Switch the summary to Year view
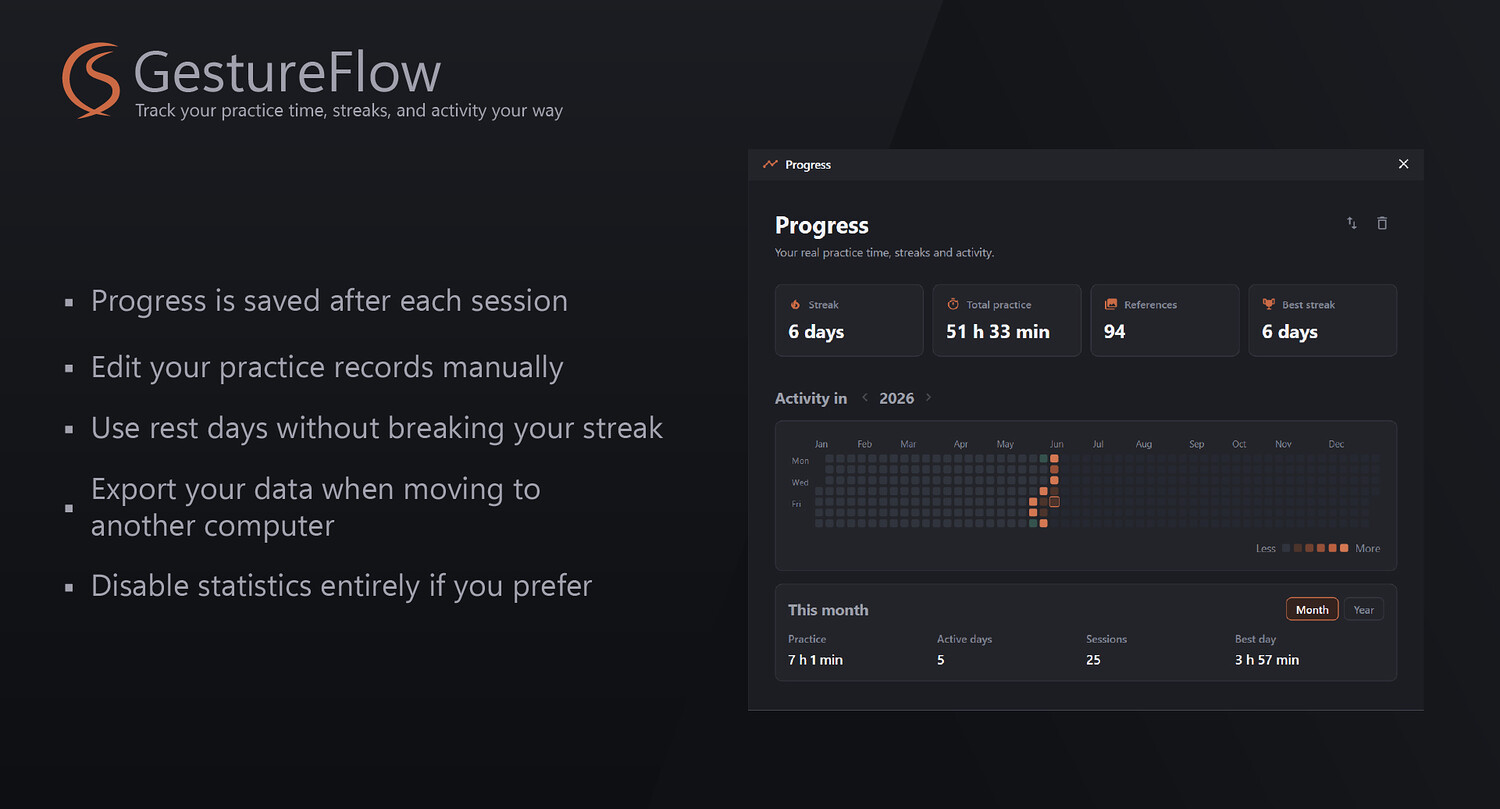This screenshot has height=809, width=1500. point(1364,609)
